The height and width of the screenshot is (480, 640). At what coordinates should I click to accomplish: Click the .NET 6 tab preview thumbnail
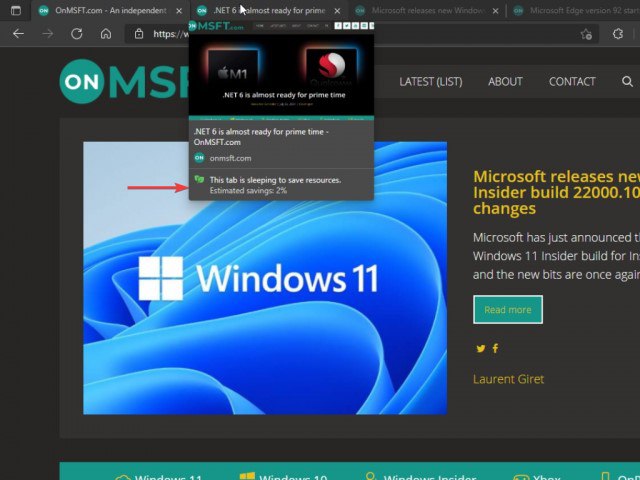click(281, 69)
